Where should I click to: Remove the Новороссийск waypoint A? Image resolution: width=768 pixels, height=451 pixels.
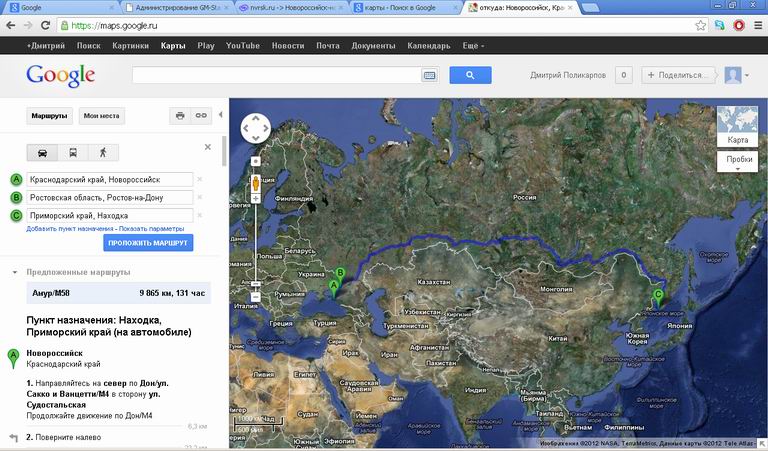pos(200,179)
